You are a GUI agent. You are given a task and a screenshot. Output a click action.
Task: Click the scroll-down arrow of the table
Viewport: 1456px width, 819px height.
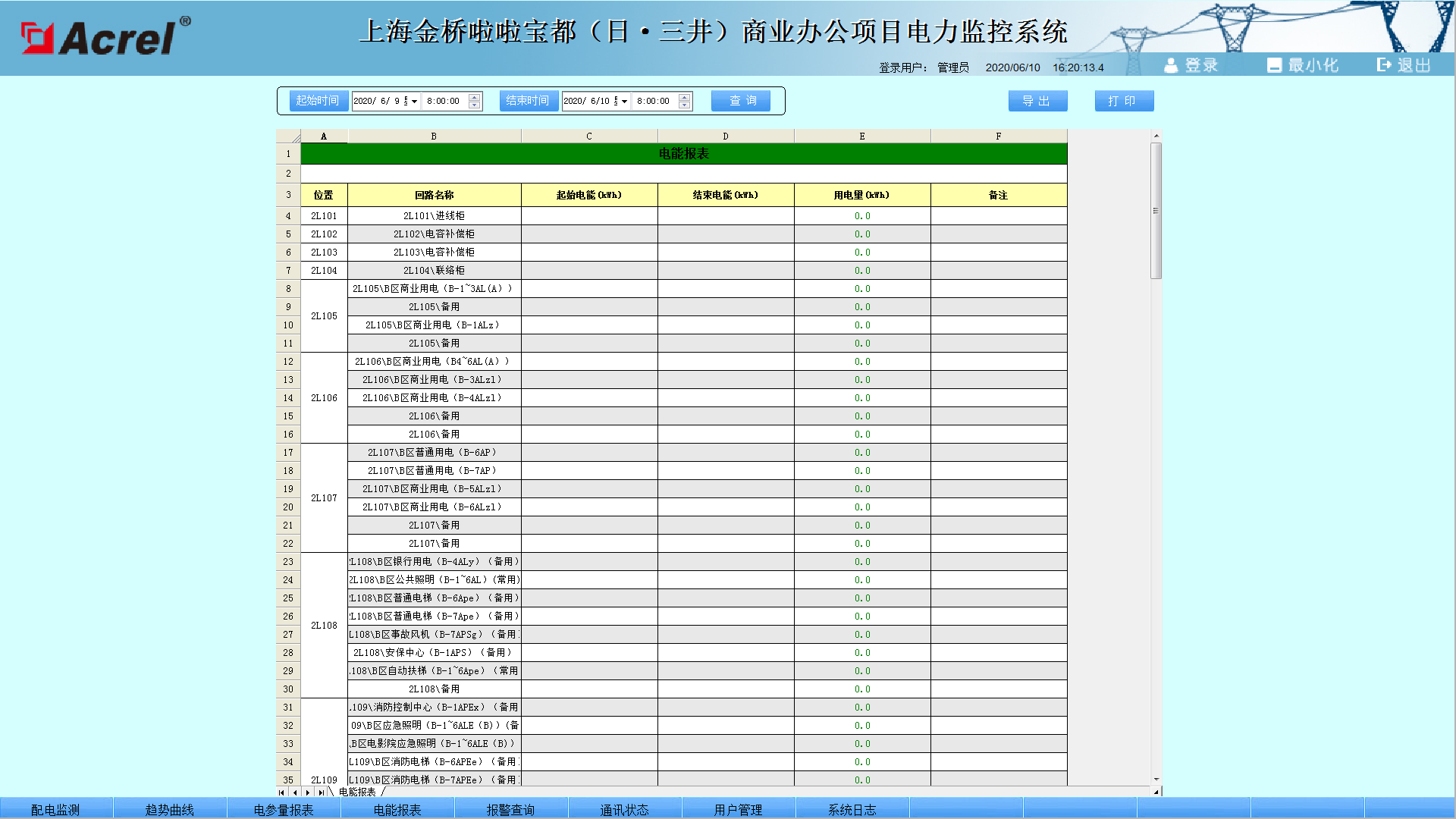1156,780
